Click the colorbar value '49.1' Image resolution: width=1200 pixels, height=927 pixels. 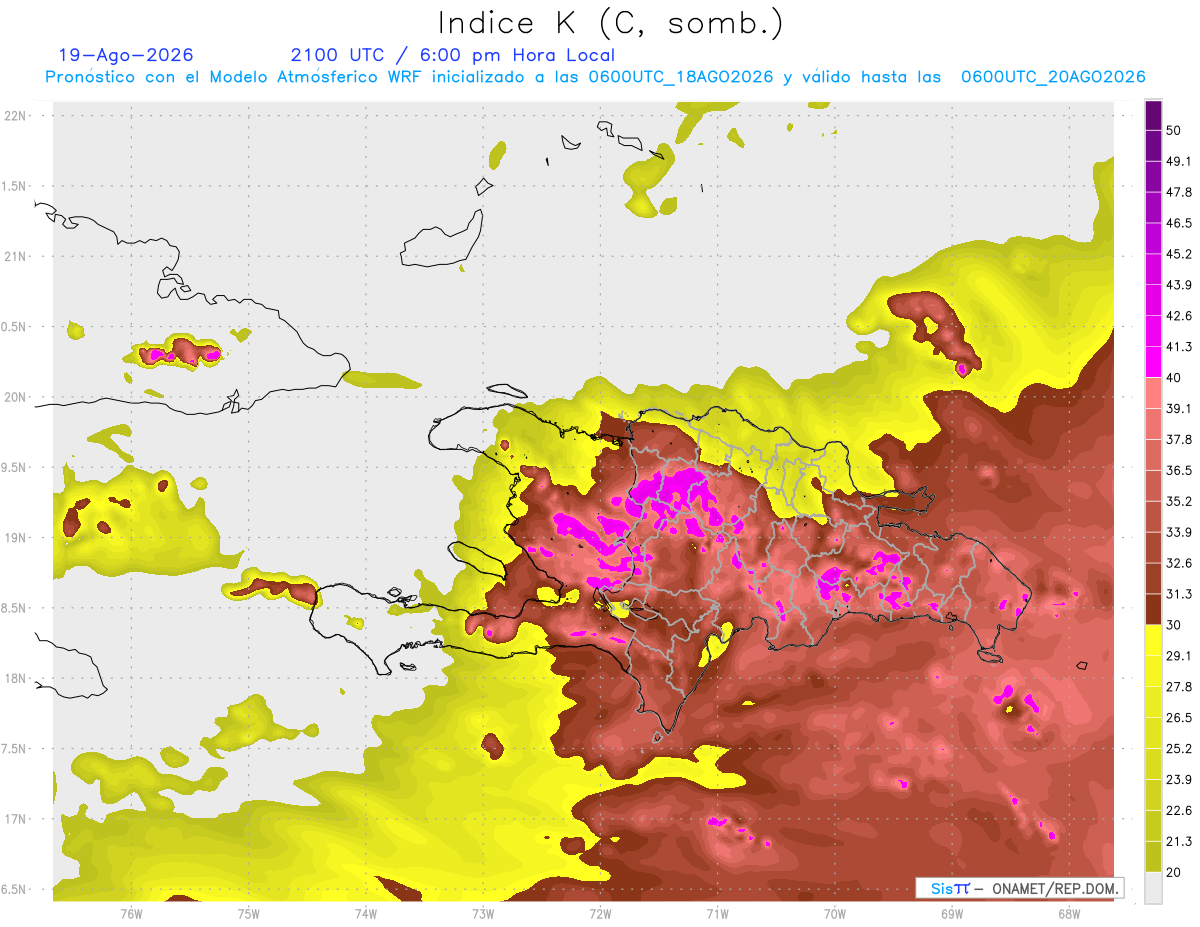coord(1179,161)
